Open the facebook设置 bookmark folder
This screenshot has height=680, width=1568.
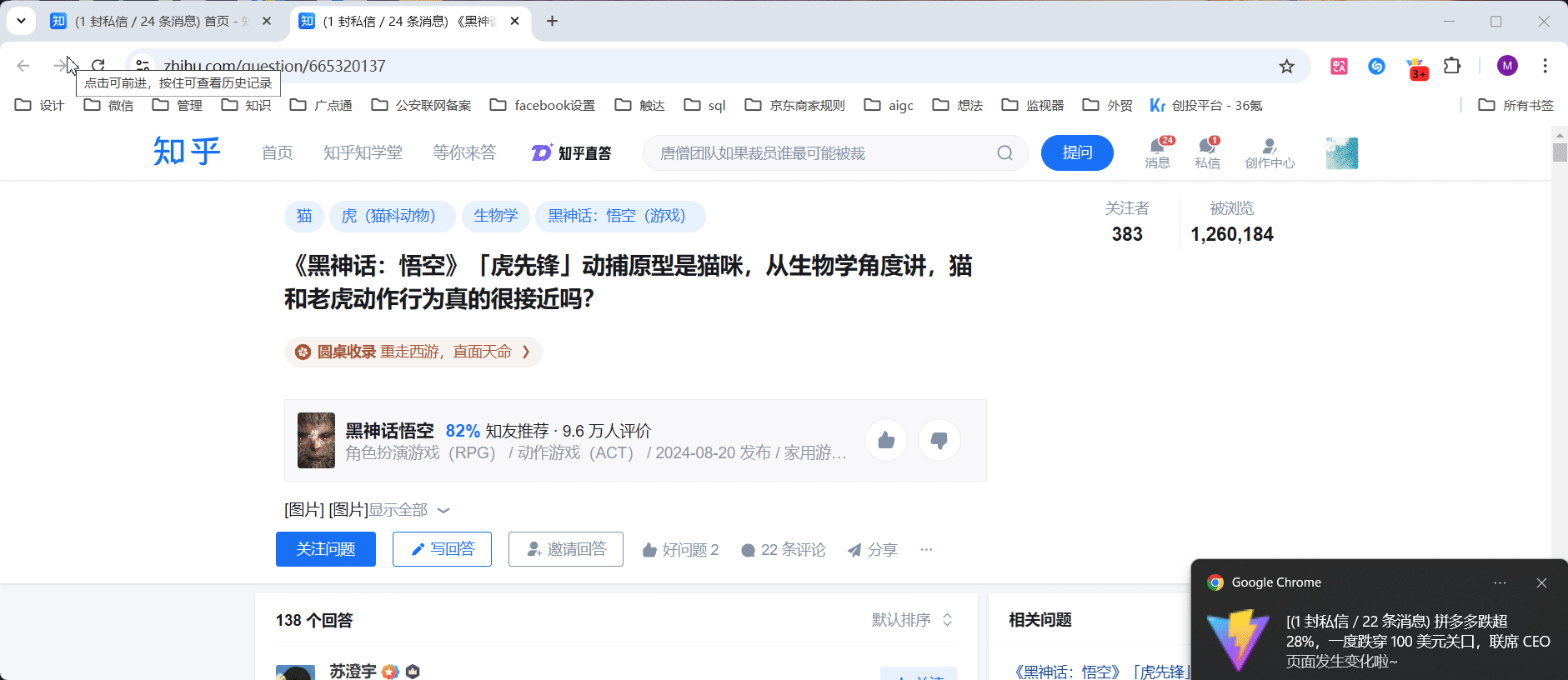(543, 105)
